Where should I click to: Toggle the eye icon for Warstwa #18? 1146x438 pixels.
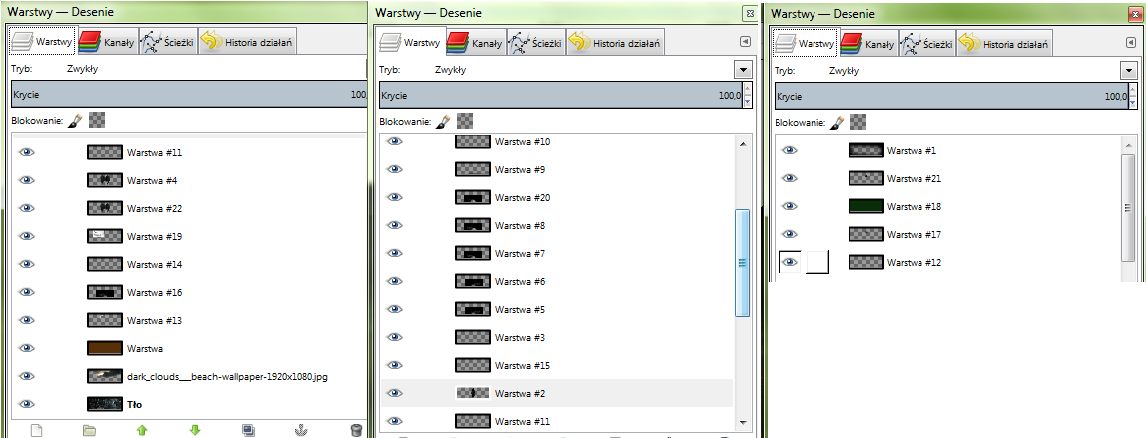point(790,206)
